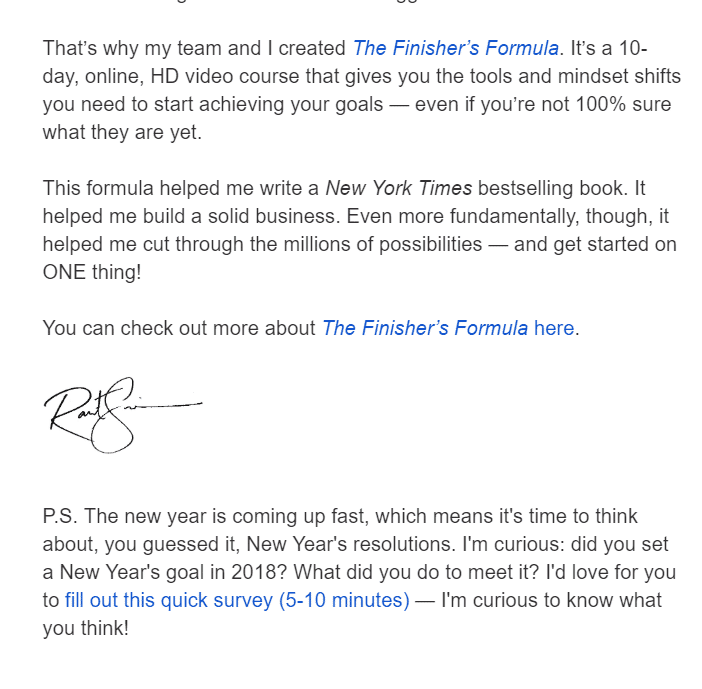The width and height of the screenshot is (702, 689).
Task: Click the 'here' link
Action: click(x=554, y=328)
